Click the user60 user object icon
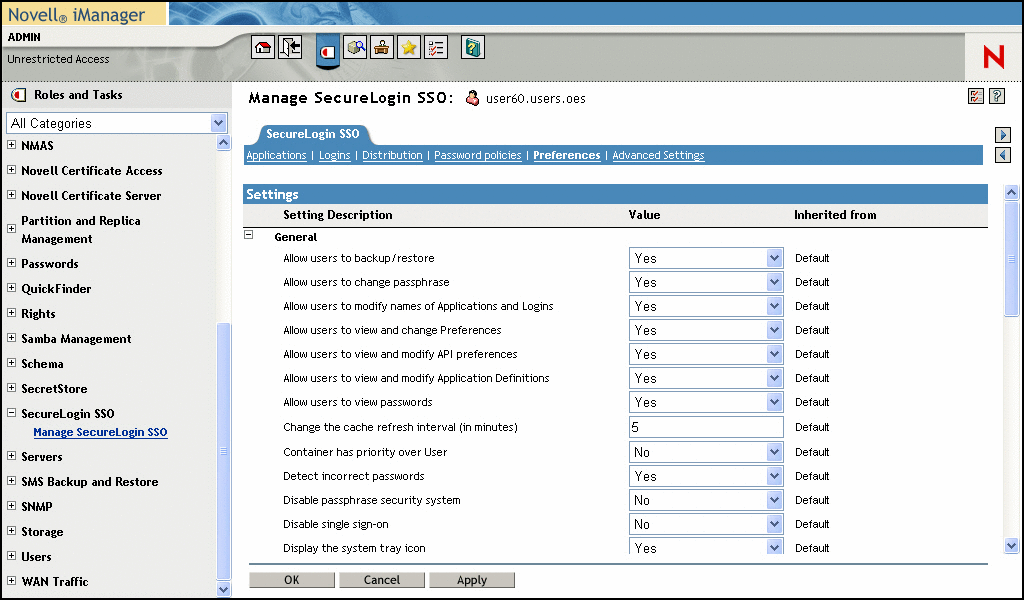This screenshot has width=1024, height=600. (472, 99)
